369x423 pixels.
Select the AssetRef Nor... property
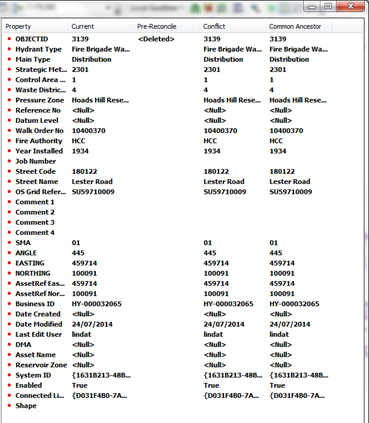[x=40, y=294]
